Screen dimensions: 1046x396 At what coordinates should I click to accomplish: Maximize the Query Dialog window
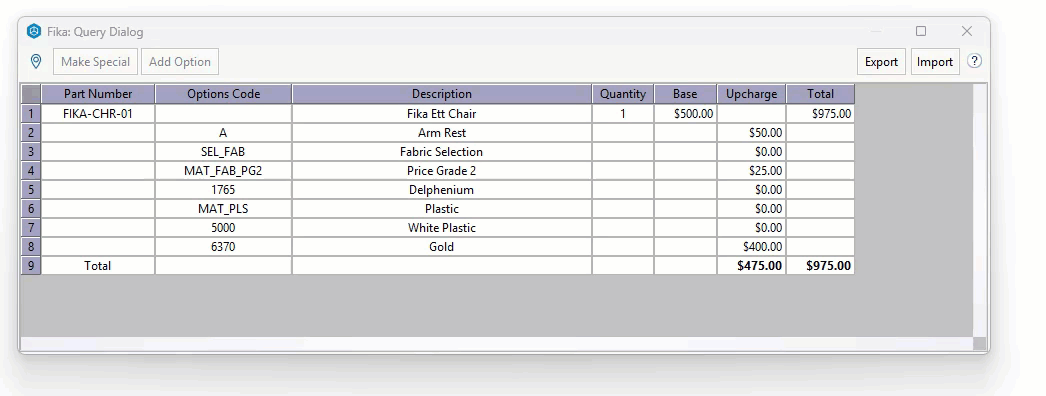[x=921, y=31]
